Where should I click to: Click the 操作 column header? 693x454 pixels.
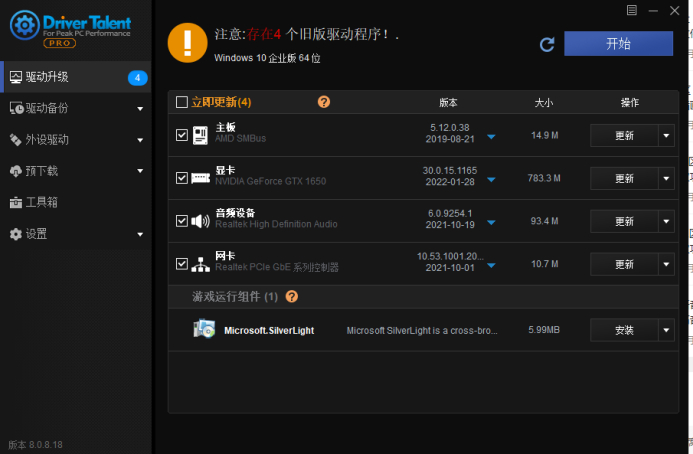click(x=629, y=103)
